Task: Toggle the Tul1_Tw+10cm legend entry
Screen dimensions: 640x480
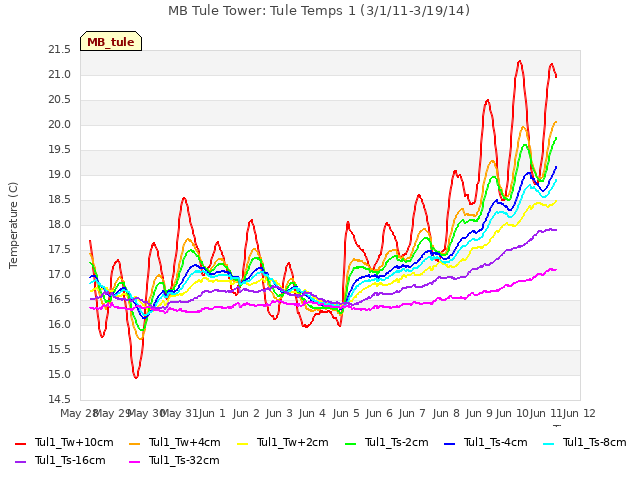Action: 64,442
